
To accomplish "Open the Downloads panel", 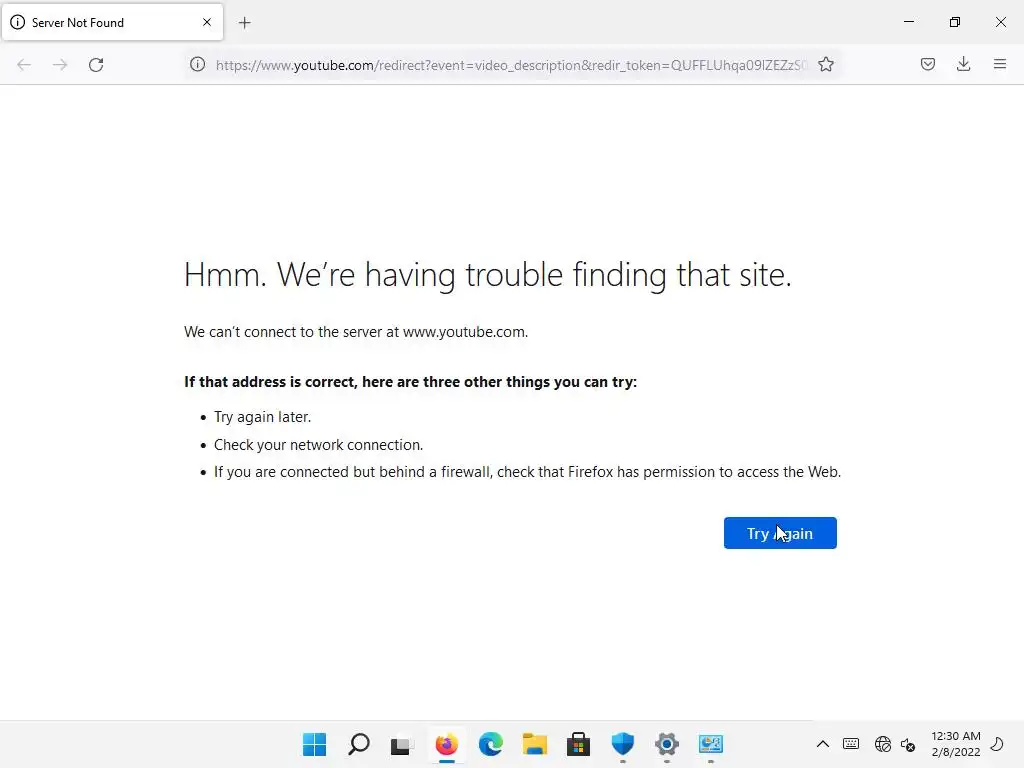I will click(963, 64).
